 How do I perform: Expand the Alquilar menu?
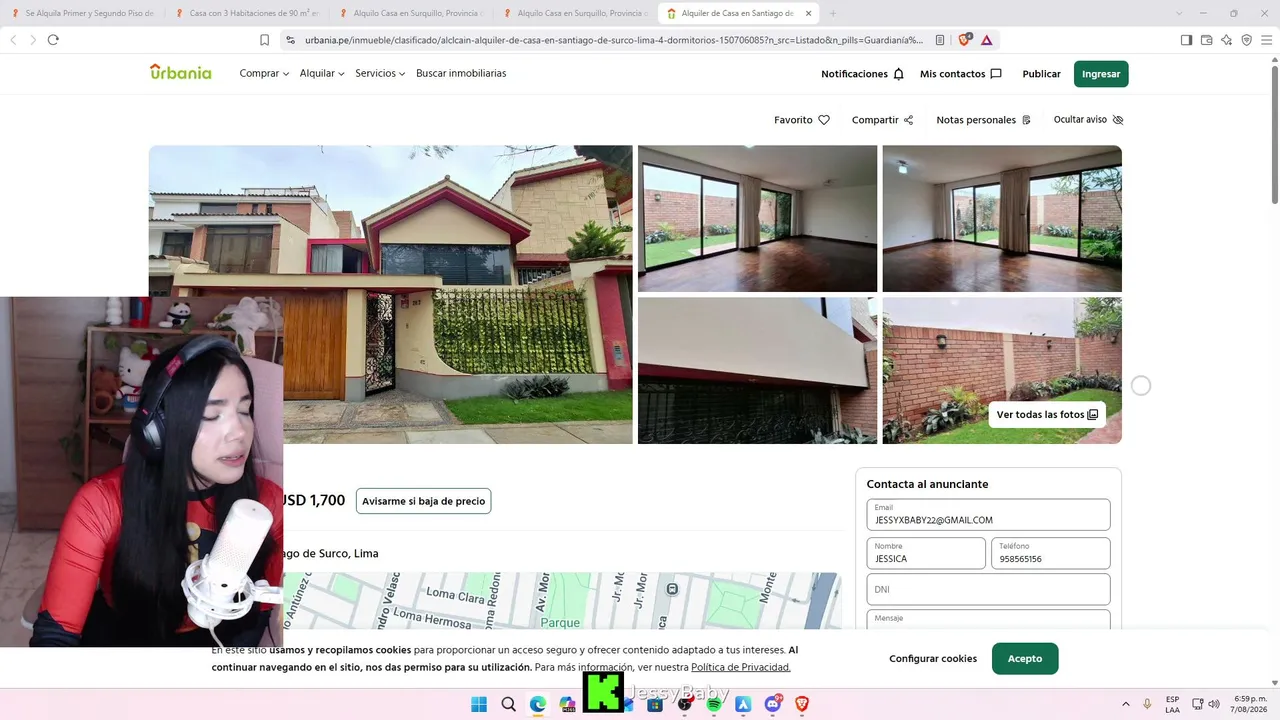[x=322, y=74]
